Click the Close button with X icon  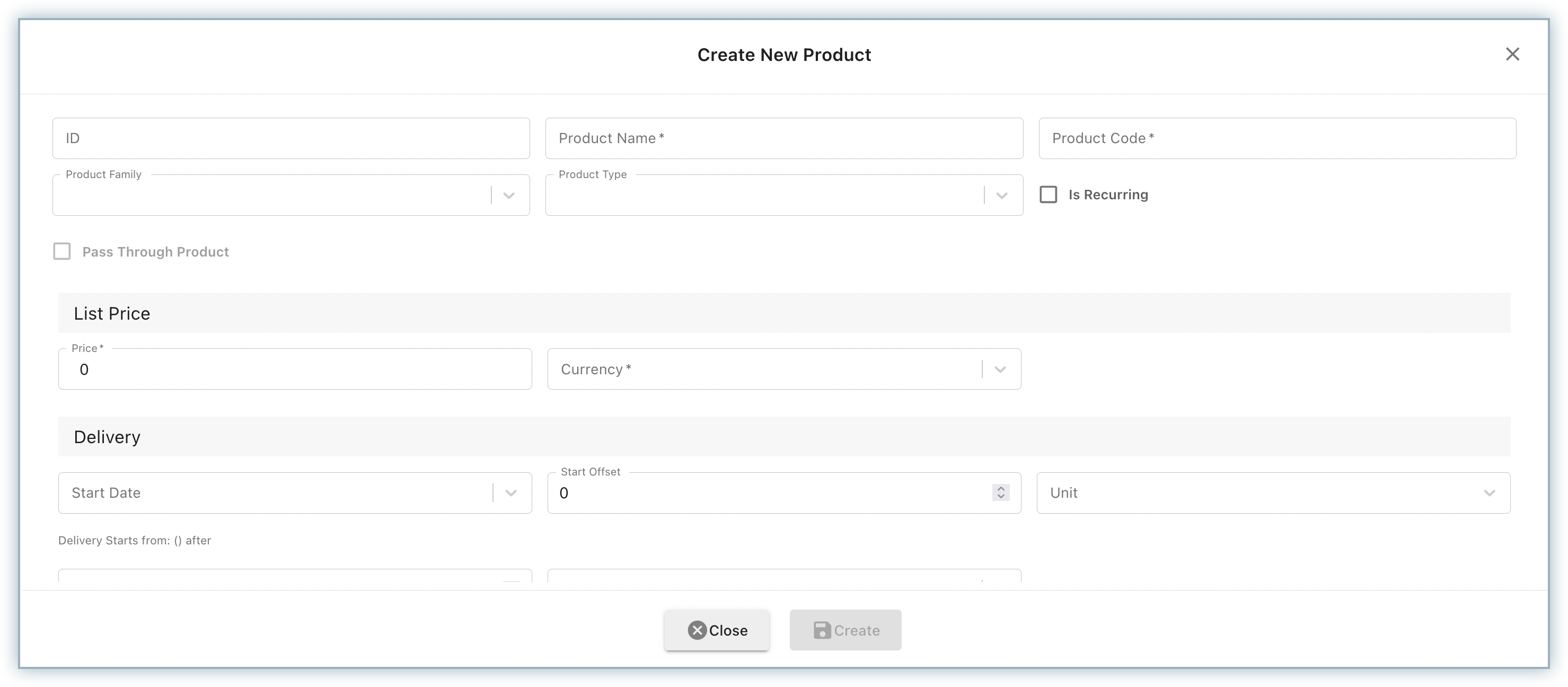click(x=717, y=630)
